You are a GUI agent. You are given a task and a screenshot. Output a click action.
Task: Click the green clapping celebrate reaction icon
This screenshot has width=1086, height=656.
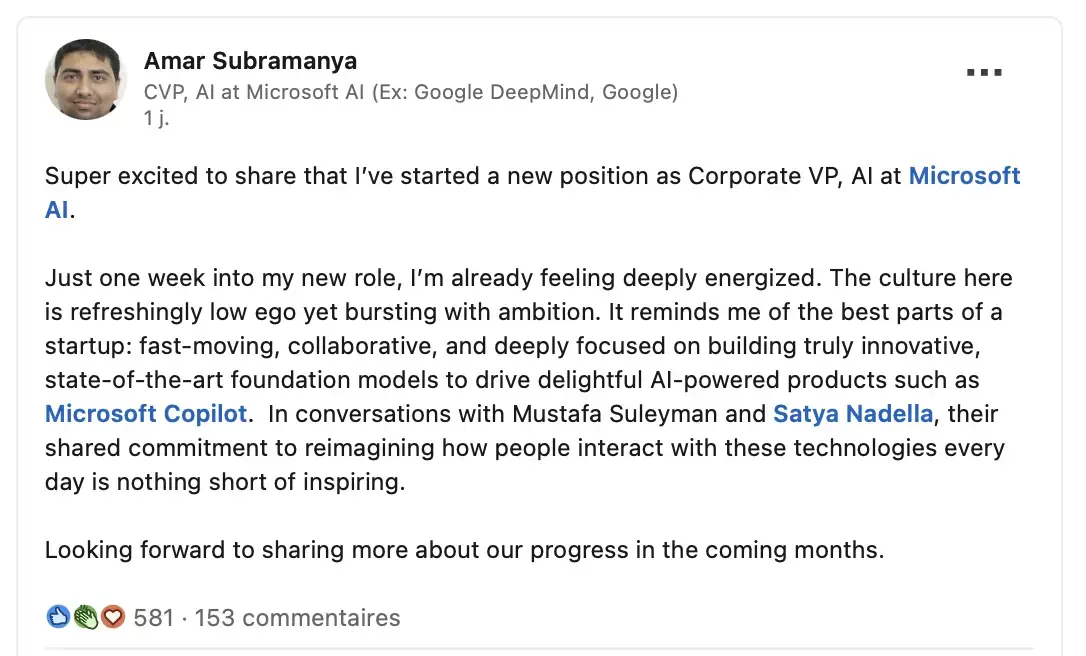pos(85,618)
